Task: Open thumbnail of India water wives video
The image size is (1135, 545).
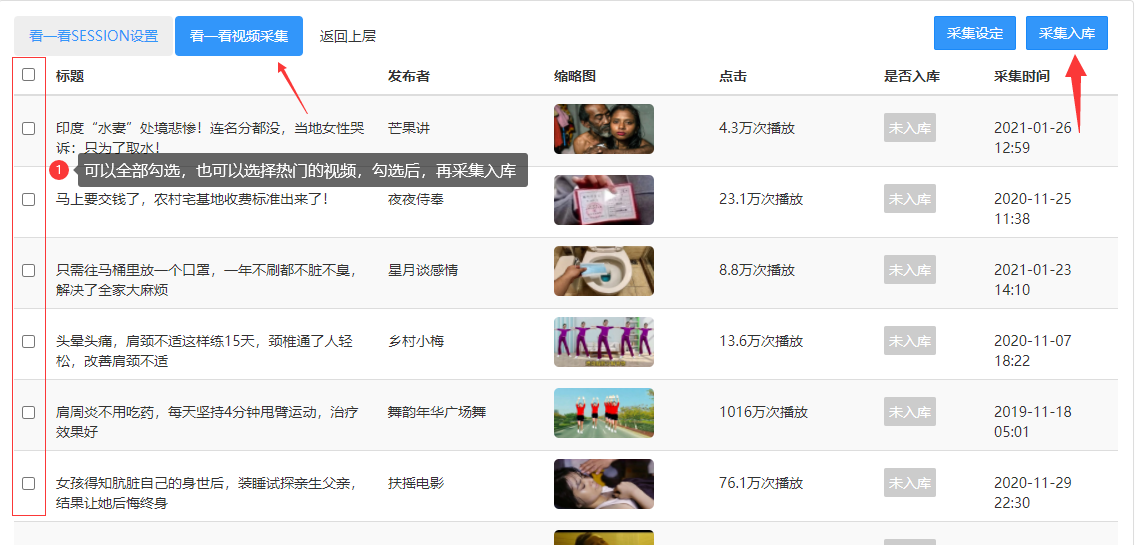Action: click(604, 129)
